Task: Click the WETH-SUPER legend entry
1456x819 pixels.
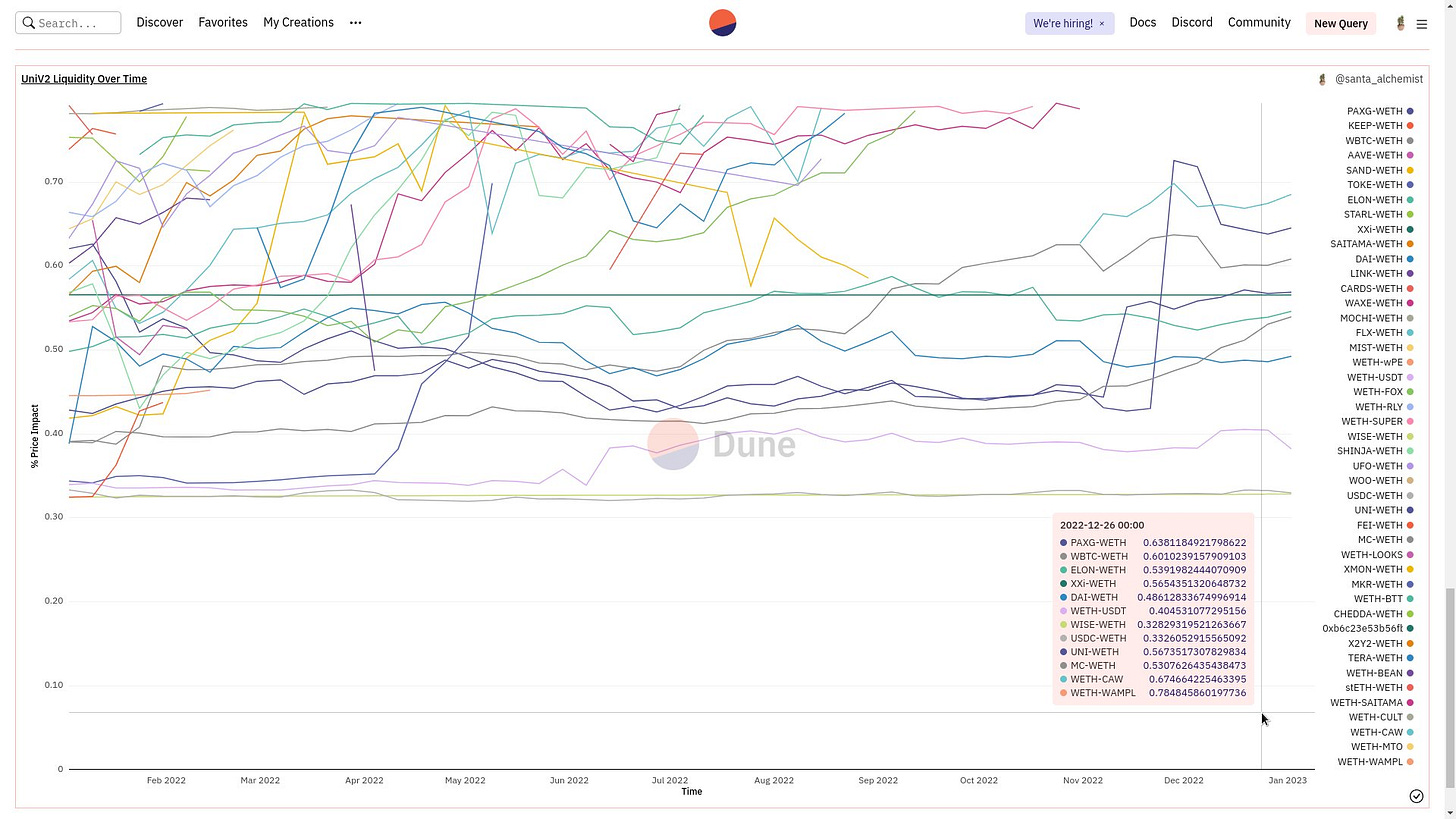Action: pyautogui.click(x=1378, y=421)
